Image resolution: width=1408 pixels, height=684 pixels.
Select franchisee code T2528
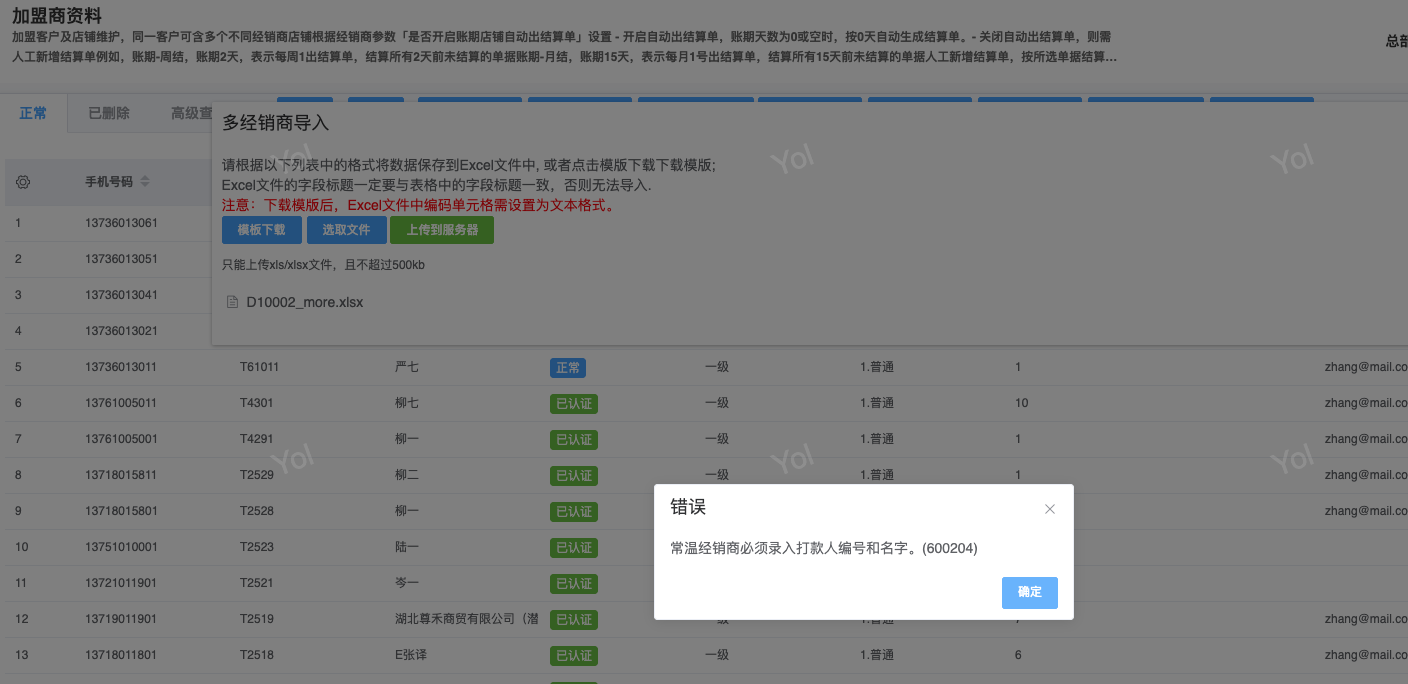point(257,511)
